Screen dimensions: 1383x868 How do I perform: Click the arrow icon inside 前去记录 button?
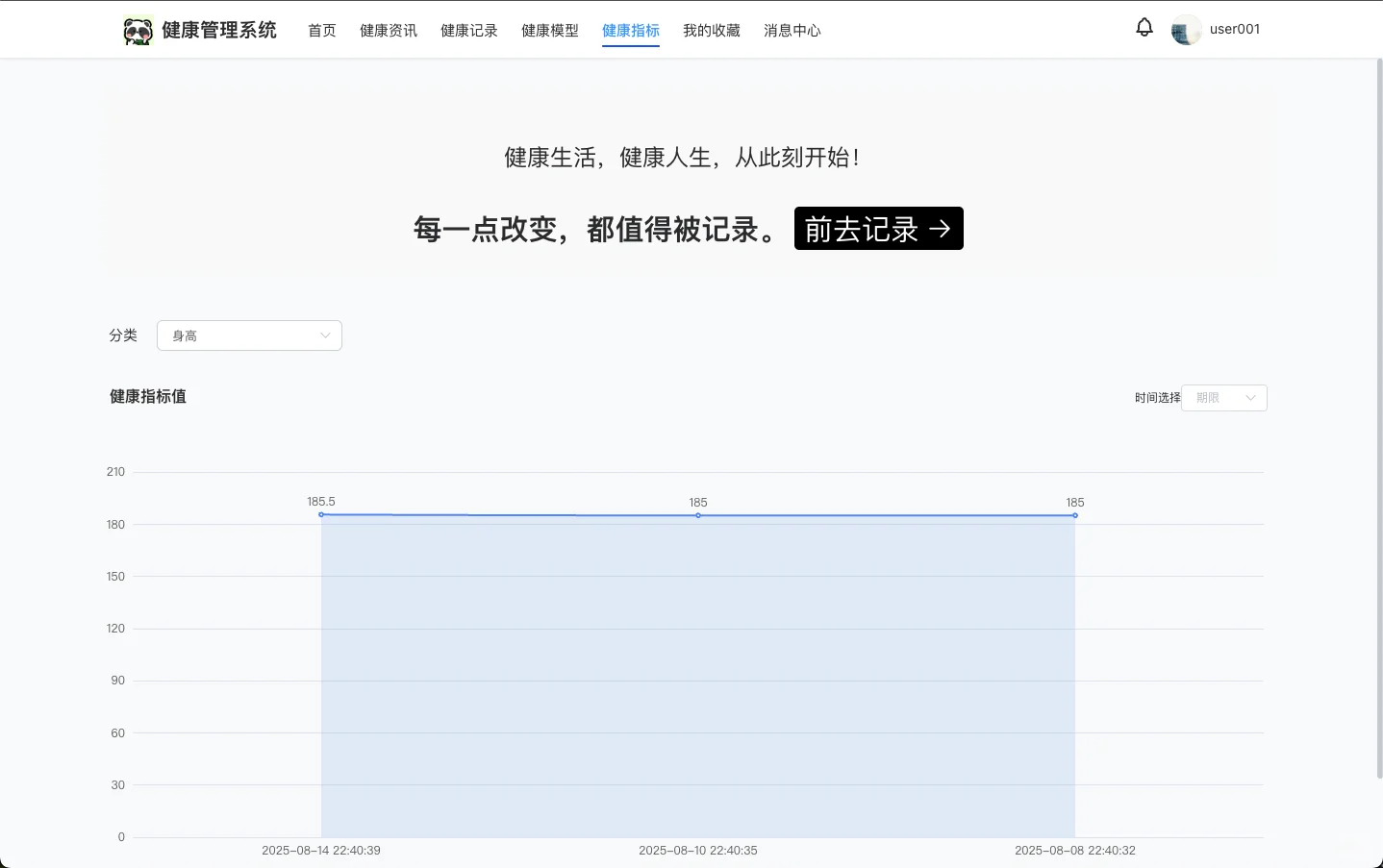[x=940, y=229]
